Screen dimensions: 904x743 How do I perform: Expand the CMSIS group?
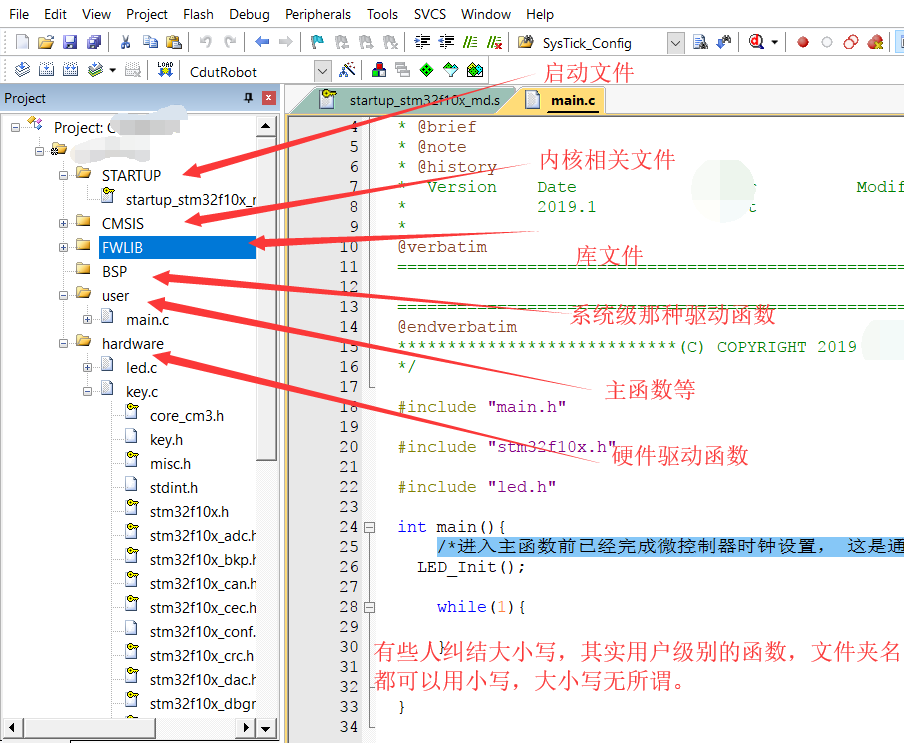point(63,223)
